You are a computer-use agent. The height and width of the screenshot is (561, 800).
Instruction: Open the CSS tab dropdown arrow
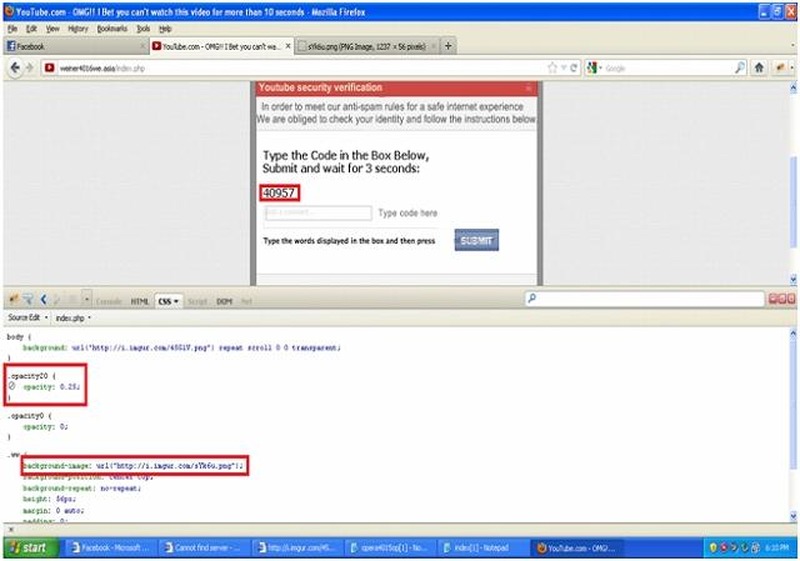177,300
